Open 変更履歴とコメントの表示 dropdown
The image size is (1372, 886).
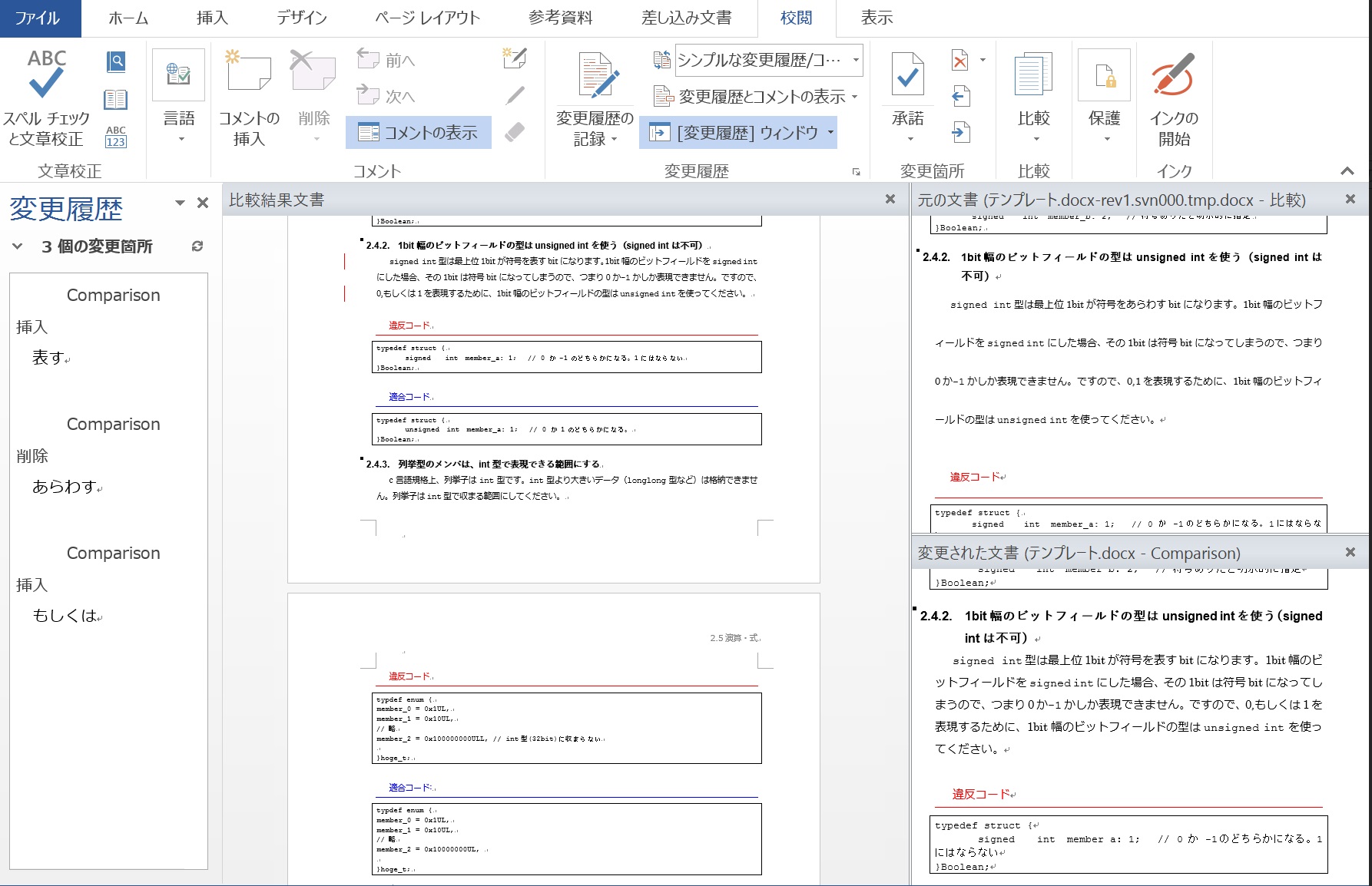point(756,97)
